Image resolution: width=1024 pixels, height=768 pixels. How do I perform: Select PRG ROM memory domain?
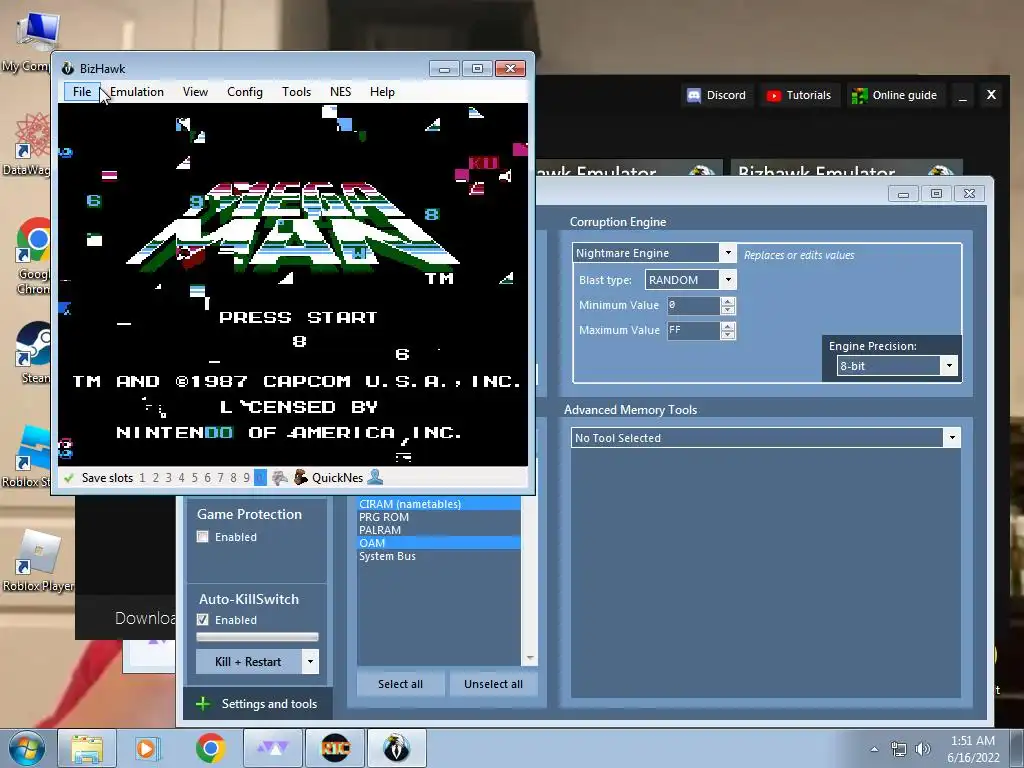pyautogui.click(x=439, y=517)
